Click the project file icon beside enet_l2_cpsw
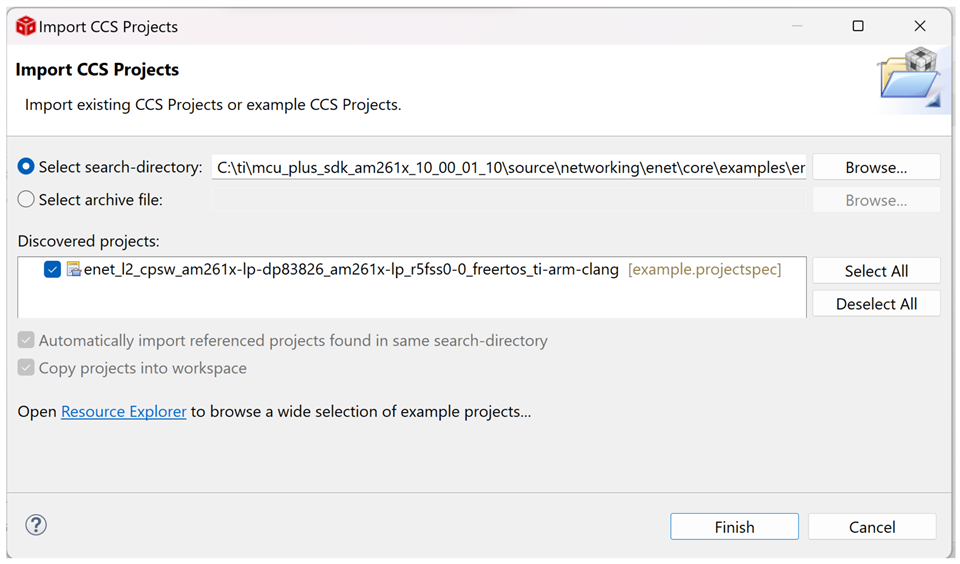 click(x=73, y=270)
